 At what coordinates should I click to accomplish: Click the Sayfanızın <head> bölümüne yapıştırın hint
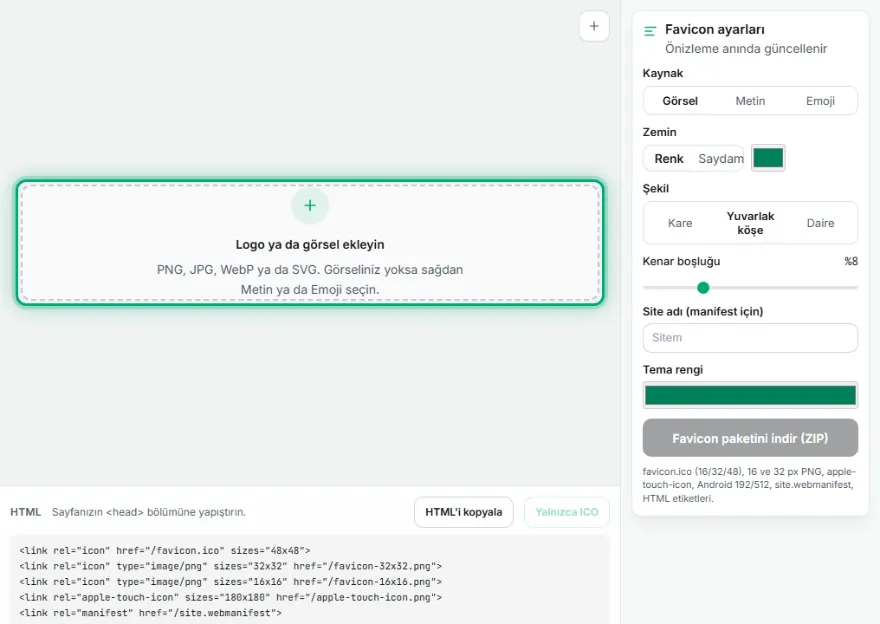149,512
